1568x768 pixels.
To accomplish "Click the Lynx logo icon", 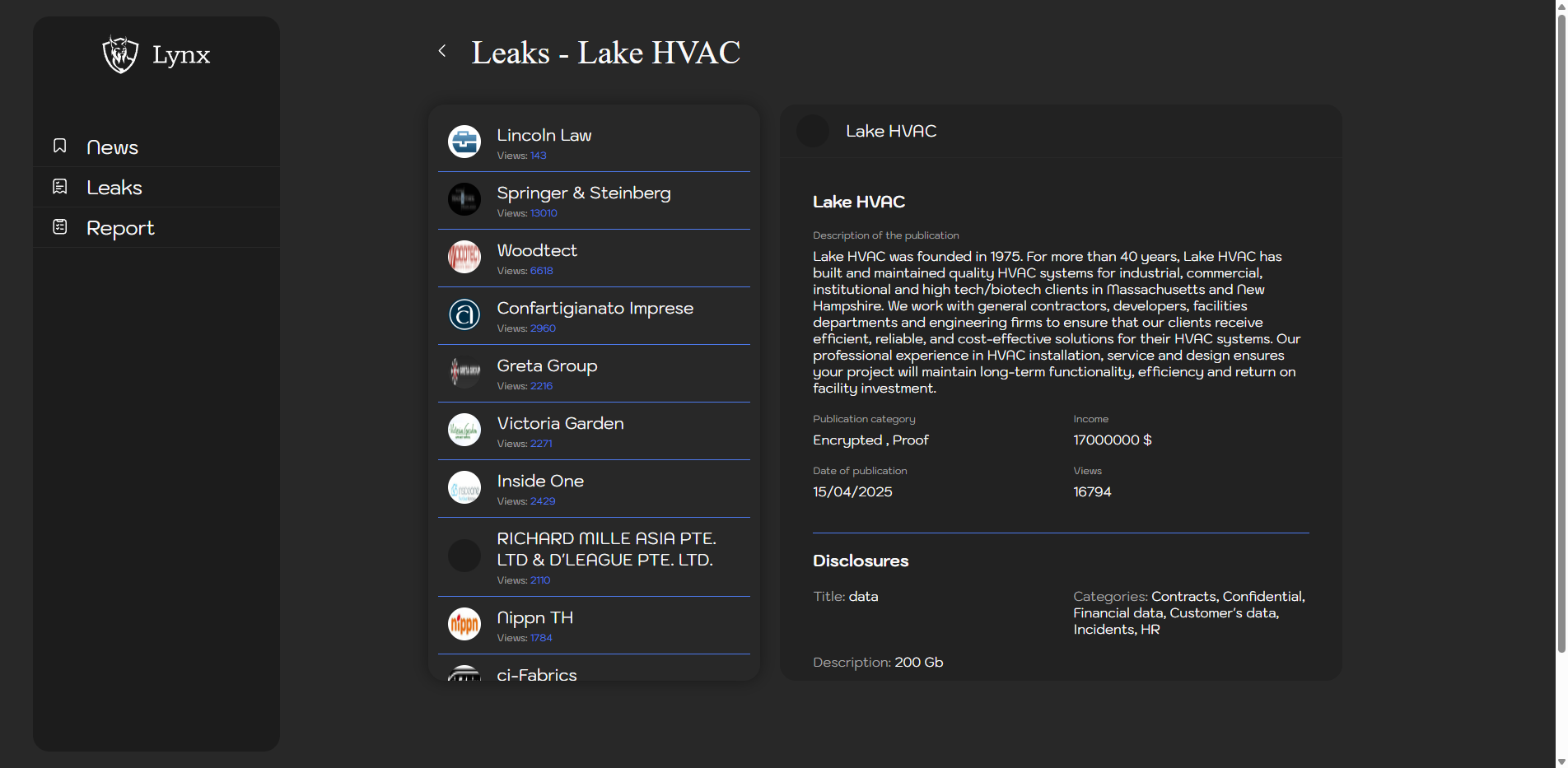I will [120, 54].
